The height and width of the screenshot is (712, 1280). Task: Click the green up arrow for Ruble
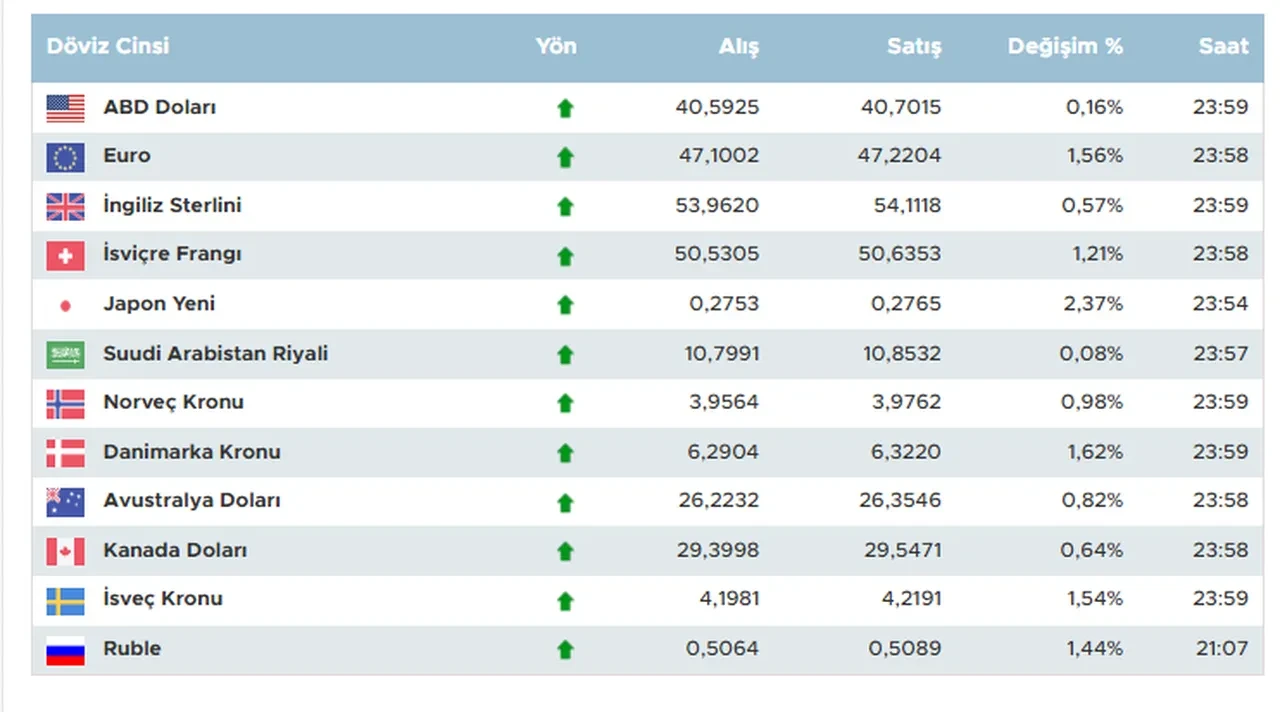pyautogui.click(x=566, y=648)
